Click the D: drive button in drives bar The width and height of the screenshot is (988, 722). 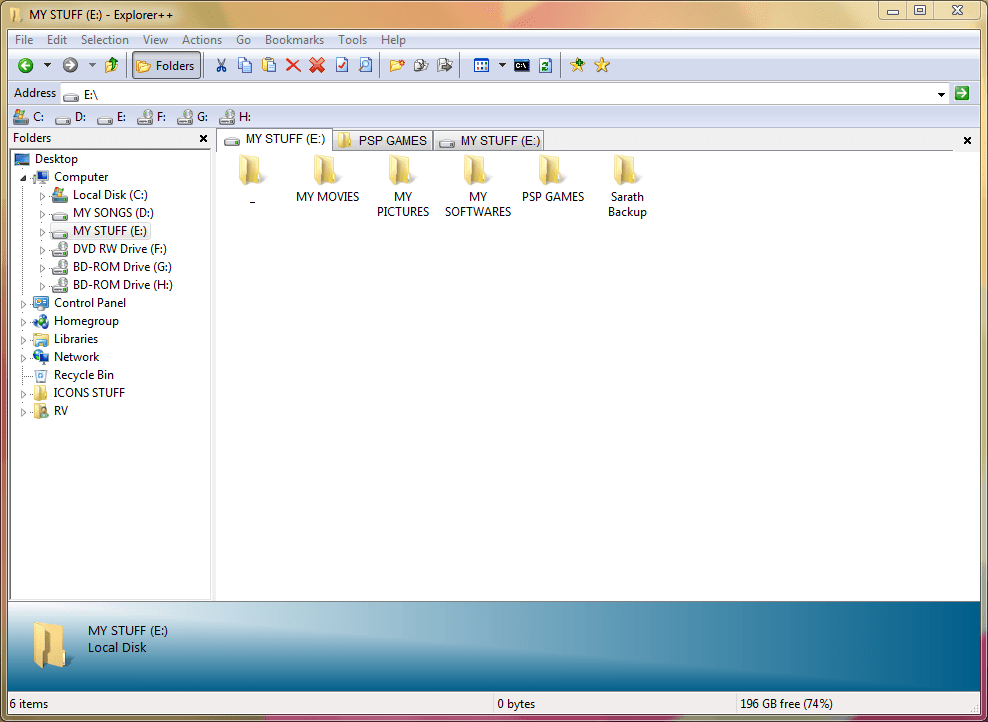coord(71,117)
